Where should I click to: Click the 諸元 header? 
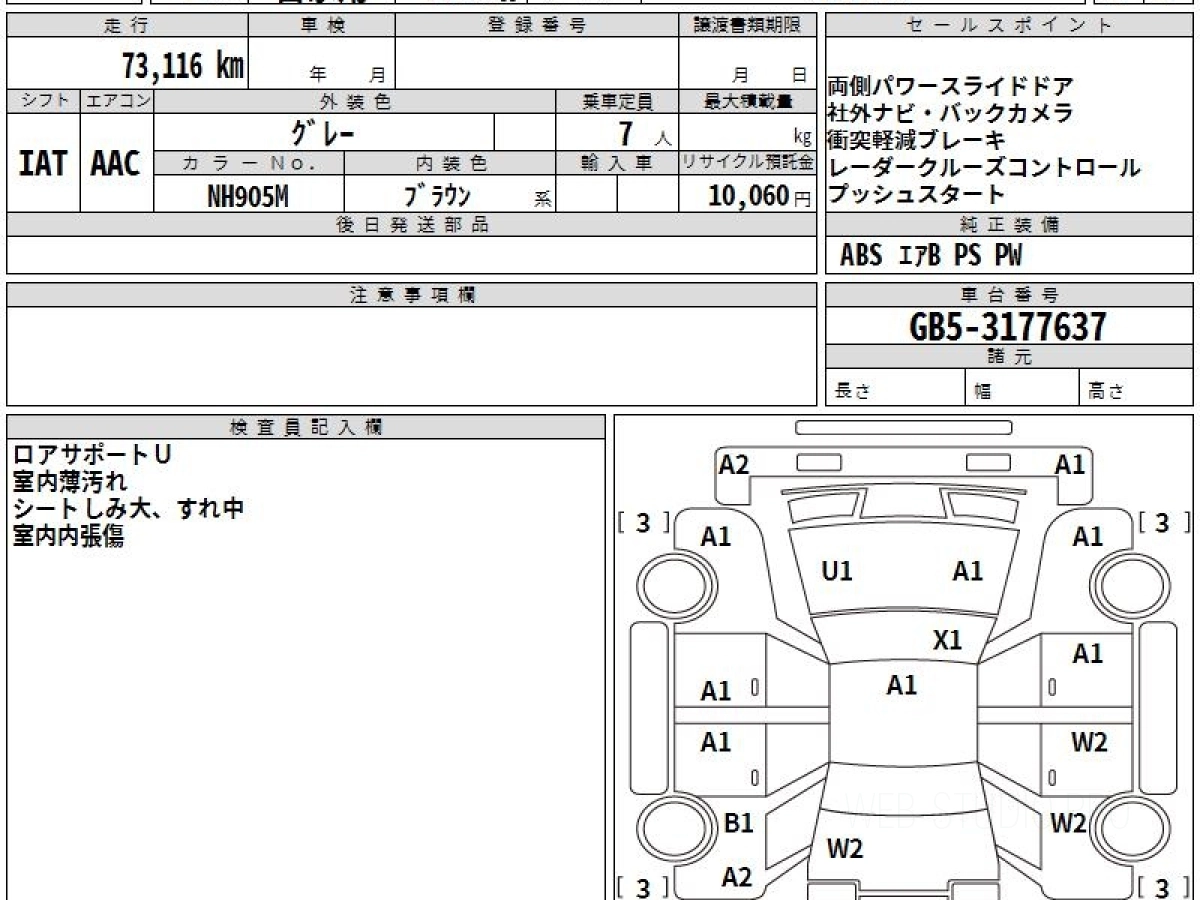(1009, 357)
